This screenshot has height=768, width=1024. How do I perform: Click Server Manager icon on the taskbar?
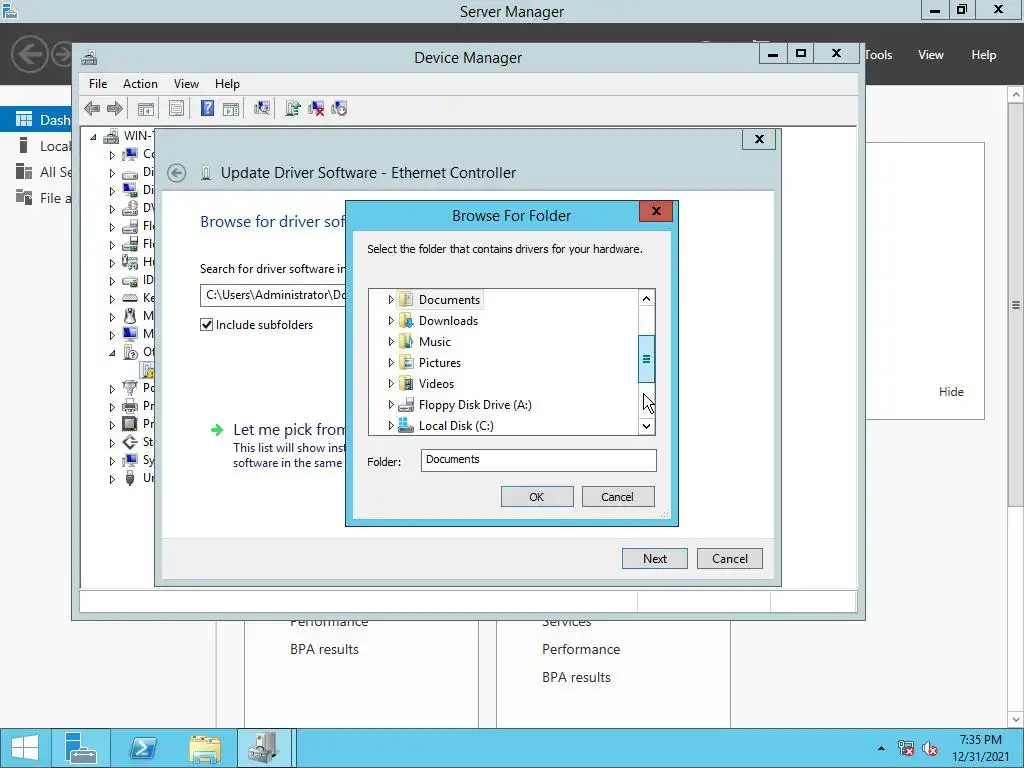coord(81,748)
